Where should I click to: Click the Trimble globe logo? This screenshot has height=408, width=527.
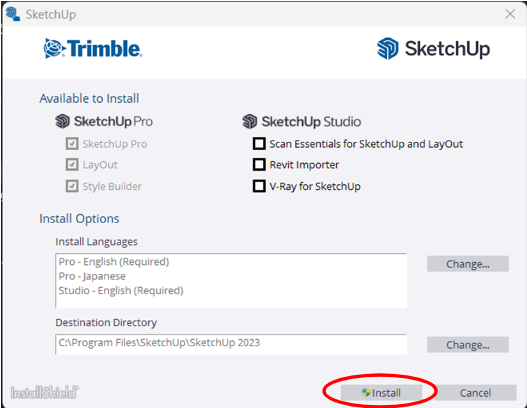coord(53,48)
